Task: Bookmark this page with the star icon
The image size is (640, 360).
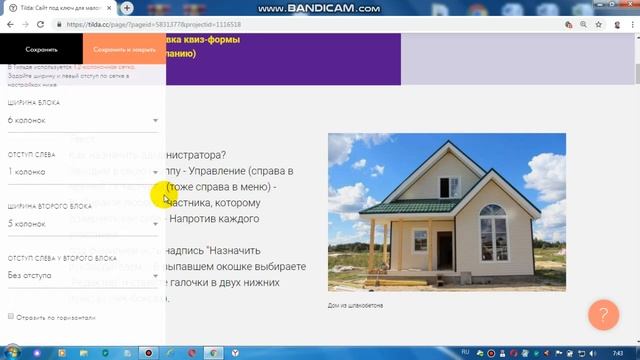Action: click(599, 24)
